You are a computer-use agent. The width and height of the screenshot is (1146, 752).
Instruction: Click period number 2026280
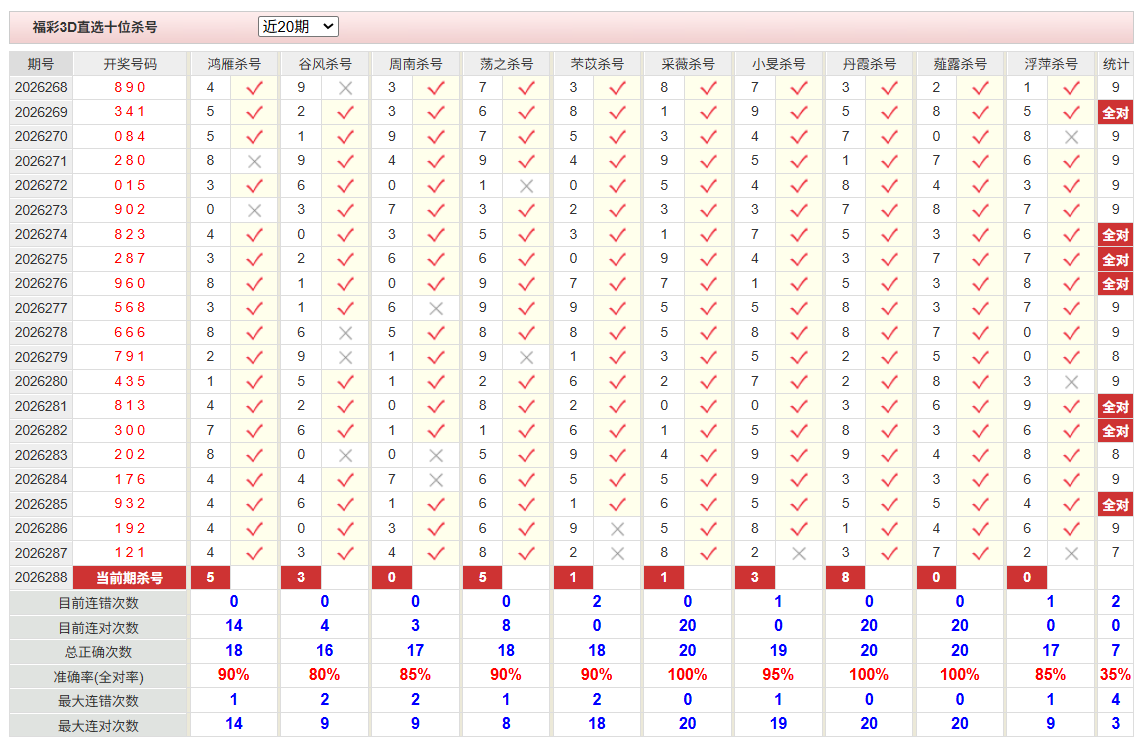click(41, 381)
